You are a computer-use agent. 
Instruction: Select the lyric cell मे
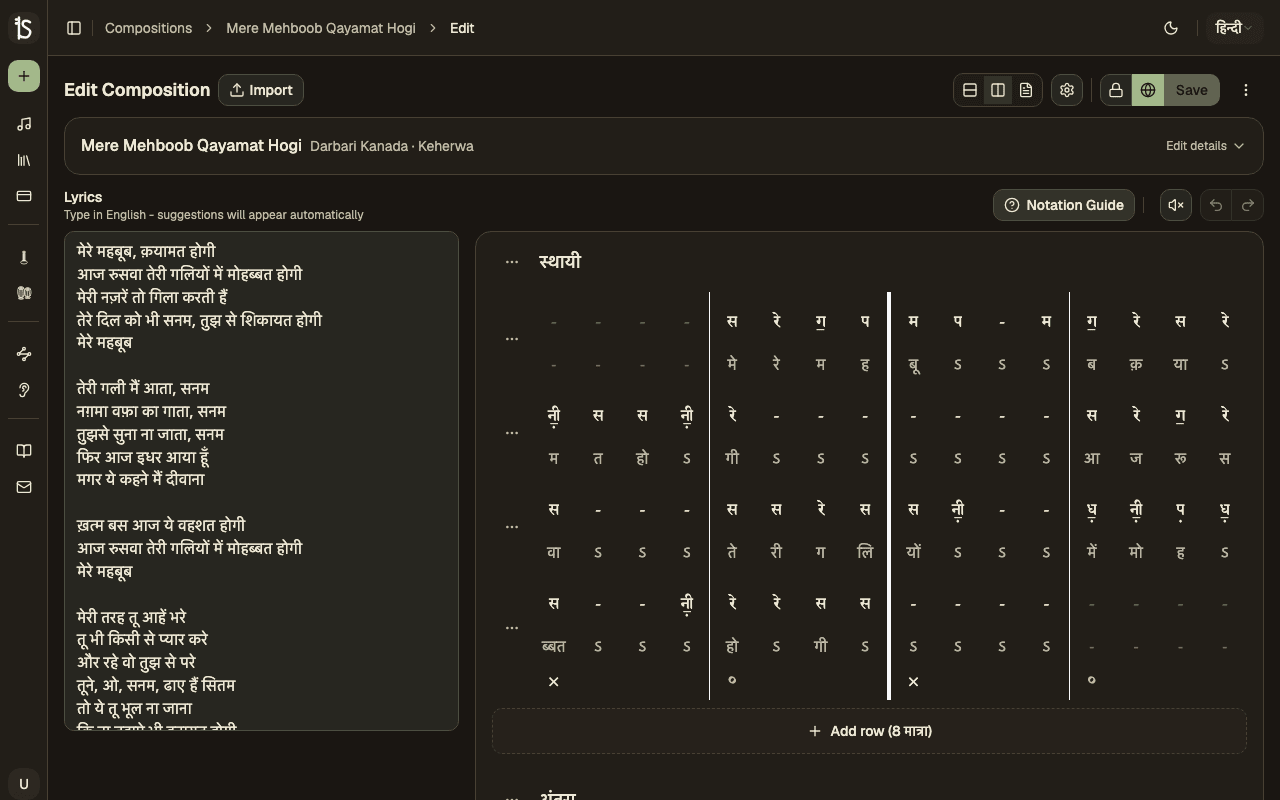(732, 365)
